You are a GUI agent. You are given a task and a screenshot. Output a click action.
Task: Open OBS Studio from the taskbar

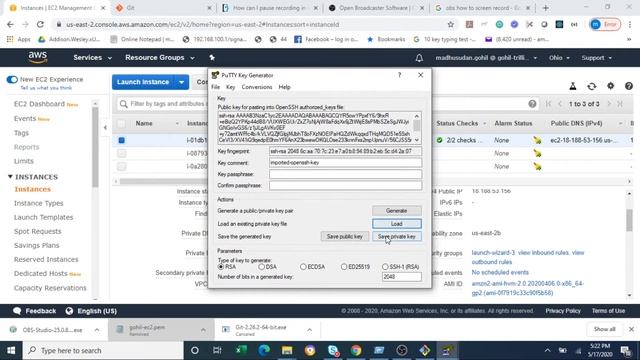tap(402, 350)
